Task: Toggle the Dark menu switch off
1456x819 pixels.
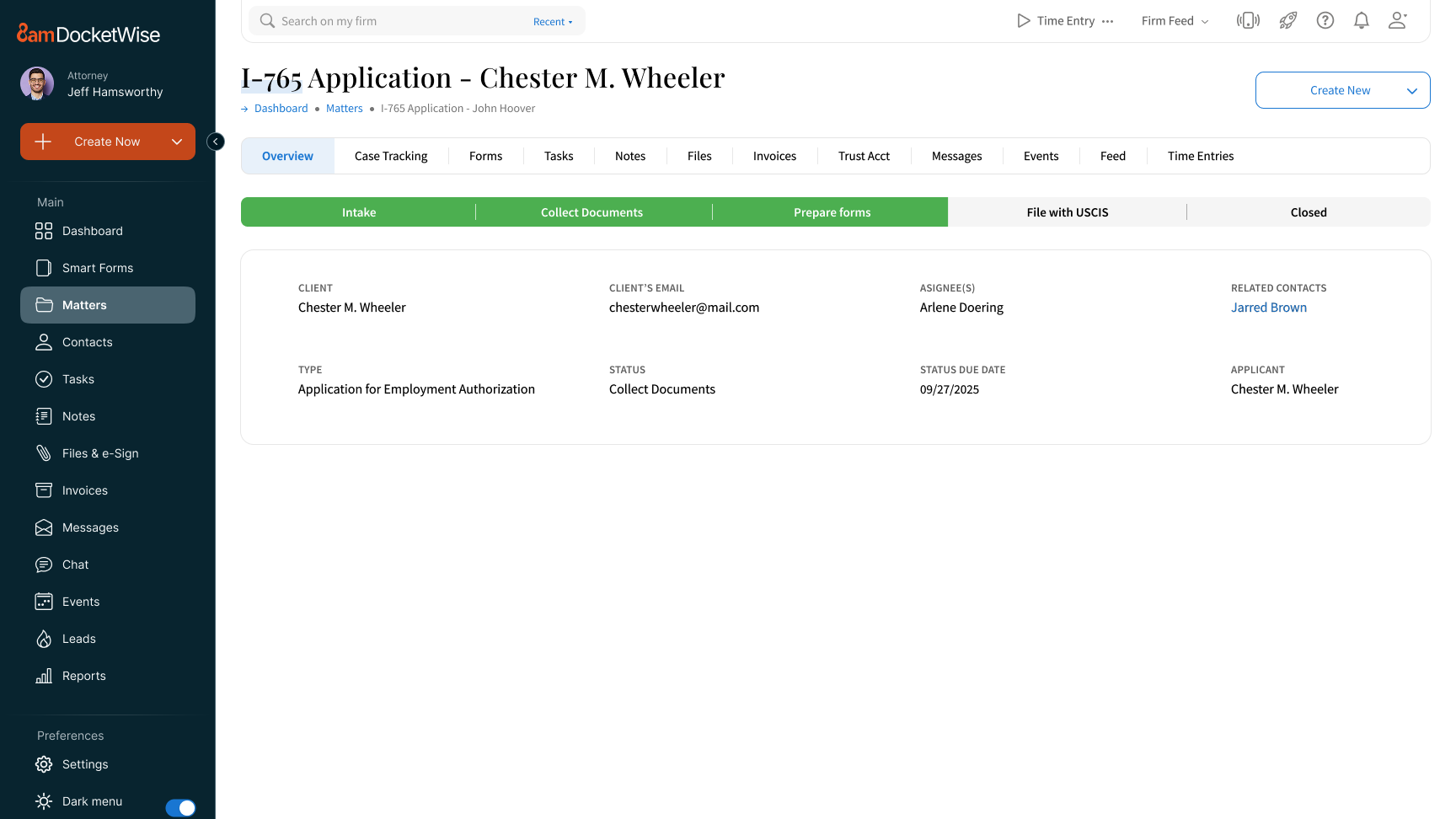Action: coord(180,807)
